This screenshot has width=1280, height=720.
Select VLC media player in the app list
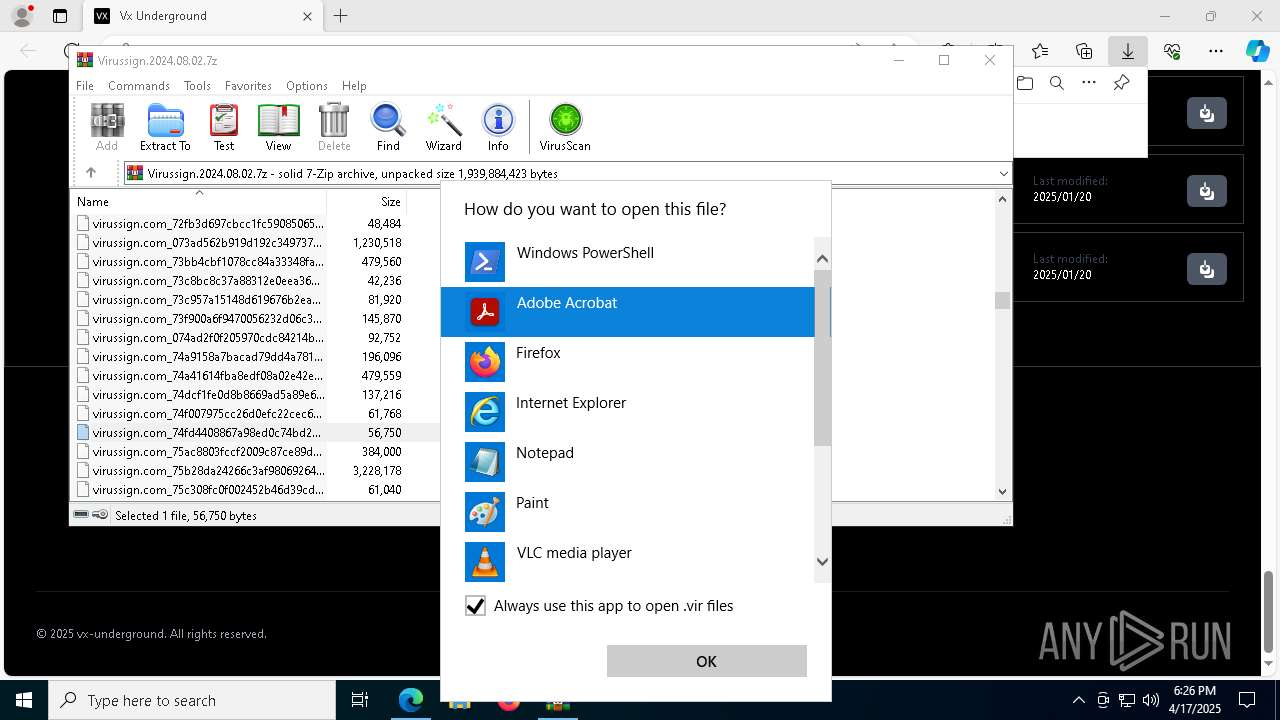coord(628,562)
